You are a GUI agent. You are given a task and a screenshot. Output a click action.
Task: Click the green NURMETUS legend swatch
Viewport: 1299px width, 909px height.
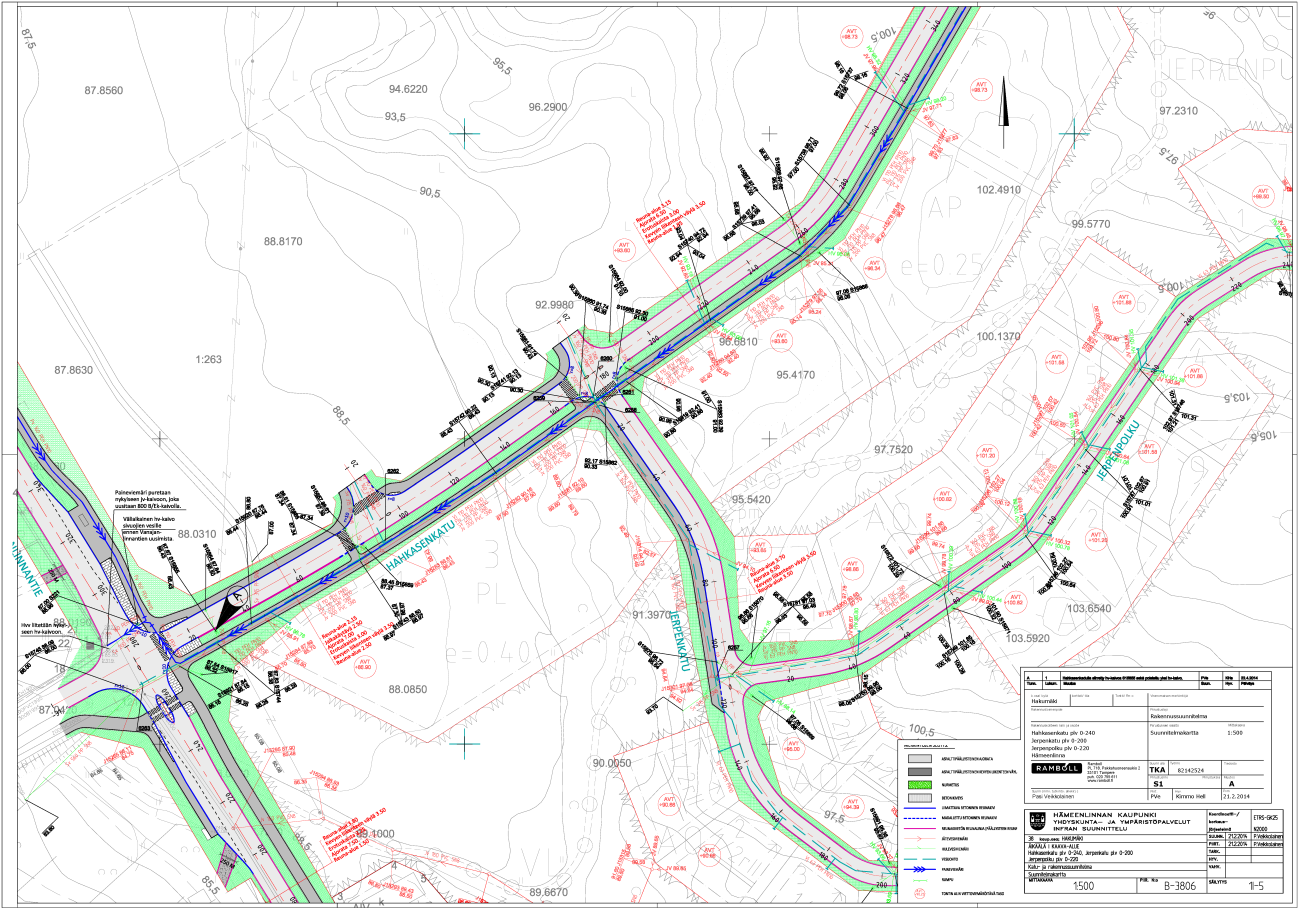tap(920, 785)
